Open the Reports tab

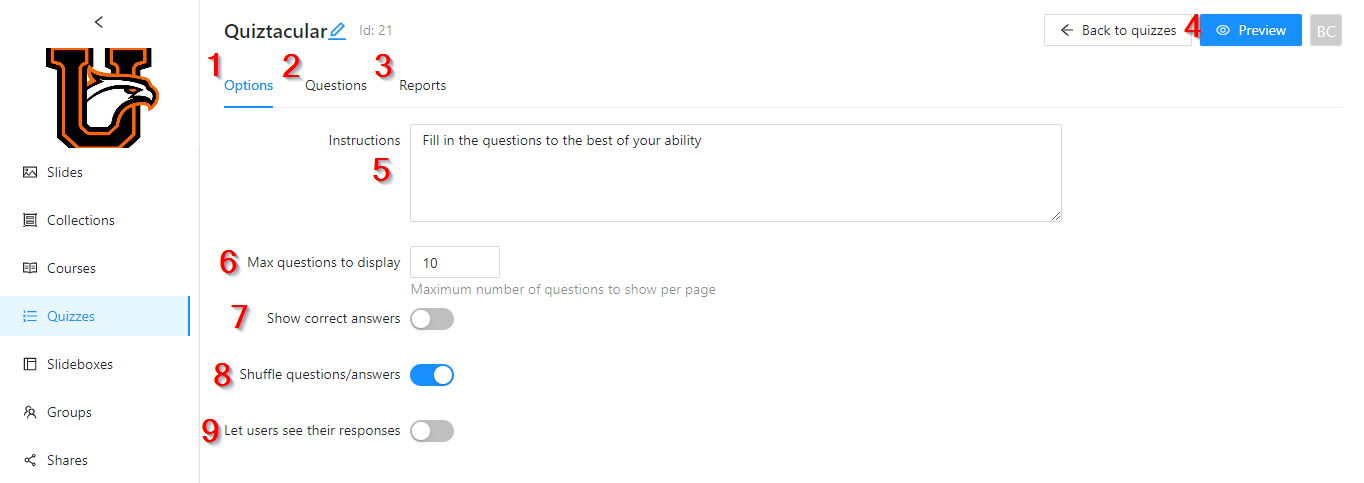coord(422,86)
